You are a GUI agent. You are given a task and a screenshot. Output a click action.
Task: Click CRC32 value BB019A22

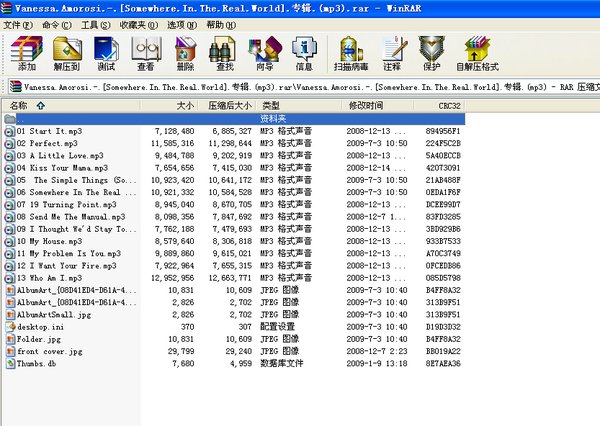(443, 351)
